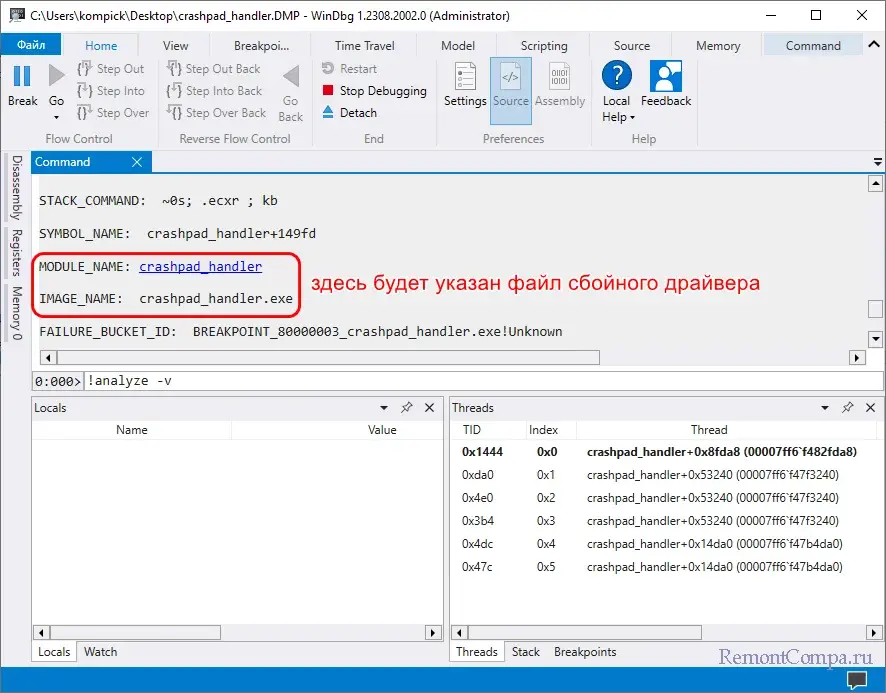
Task: Toggle Source mode preference
Action: point(511,90)
